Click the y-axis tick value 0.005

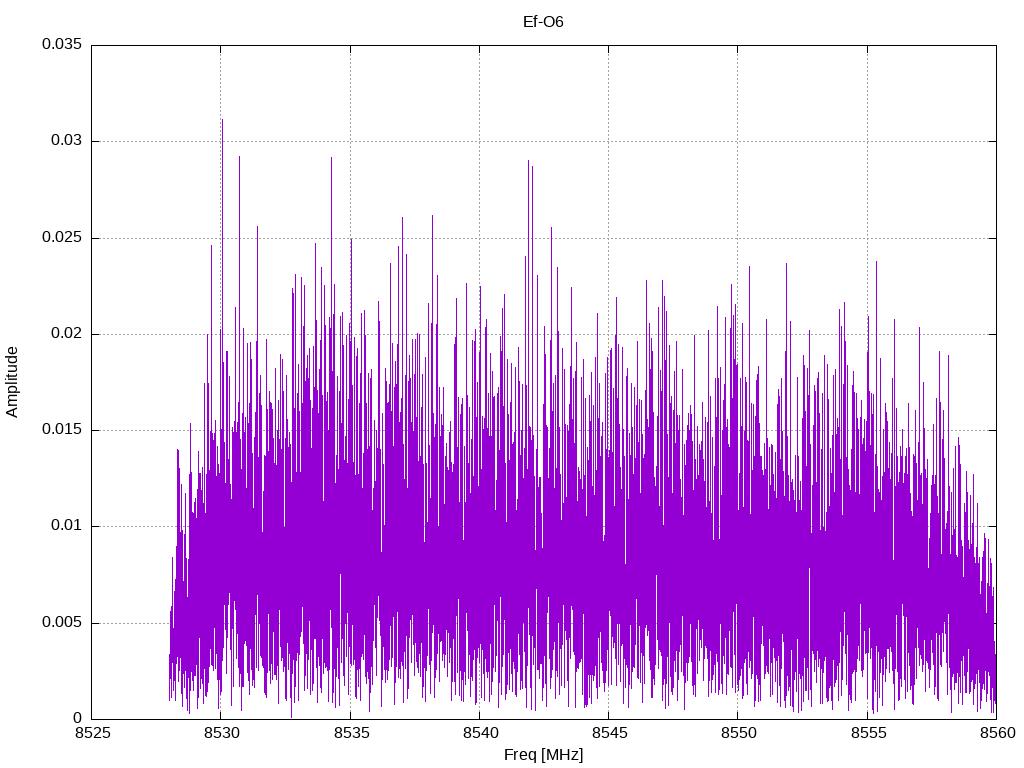point(63,622)
